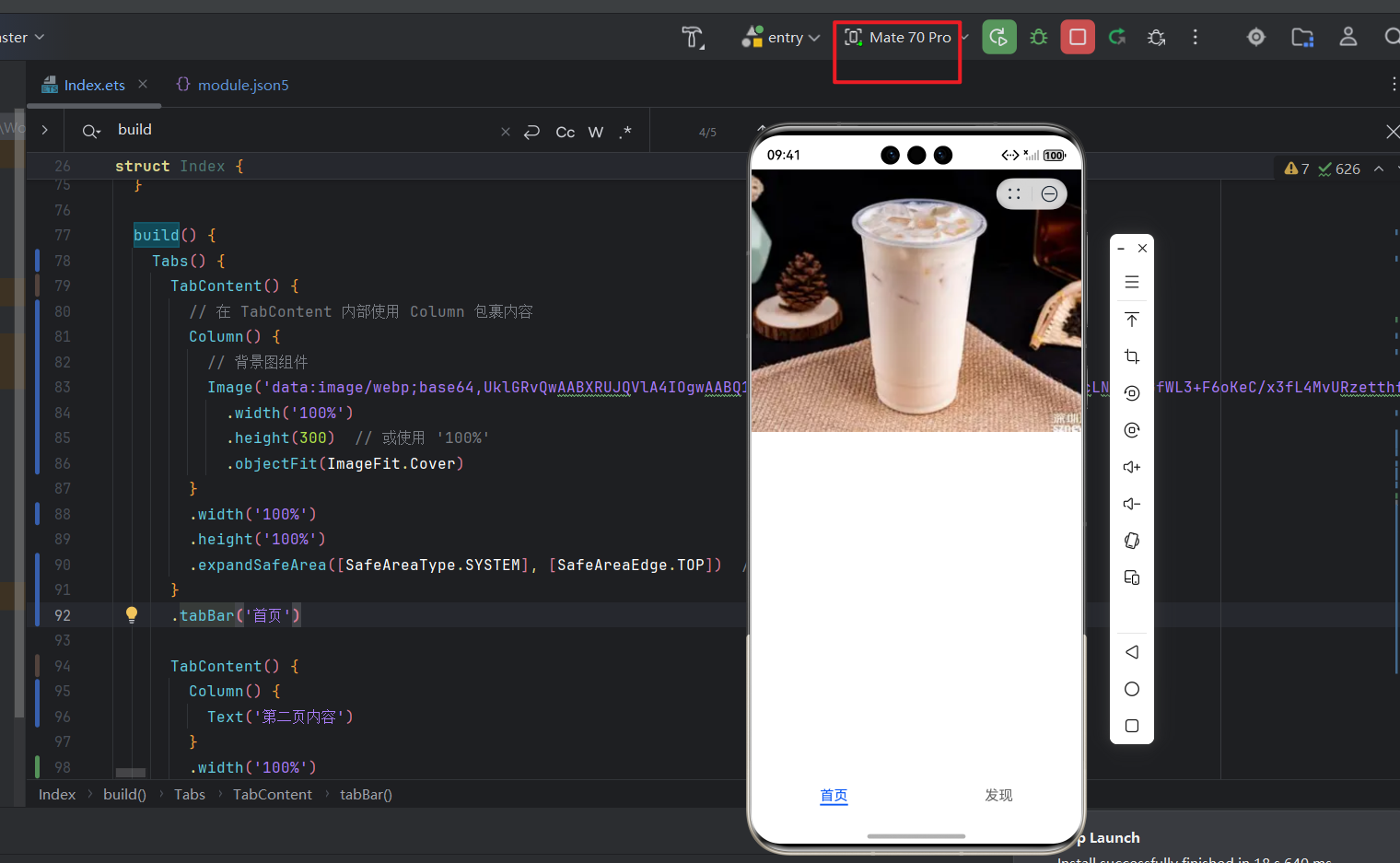Click the emulator crop screenshot icon
Viewport: 1400px width, 863px height.
(x=1132, y=356)
